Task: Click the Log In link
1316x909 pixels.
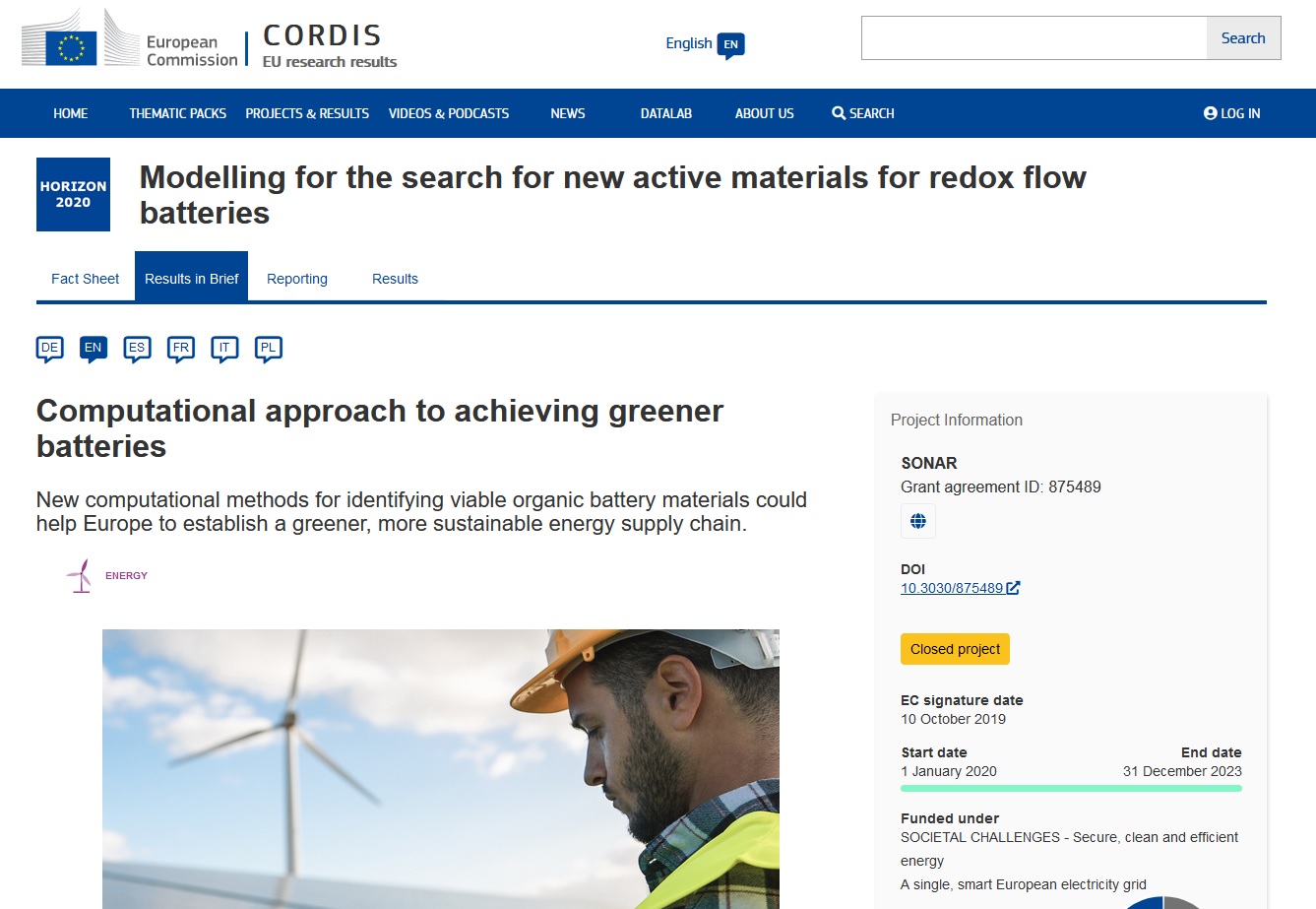Action: (1231, 113)
